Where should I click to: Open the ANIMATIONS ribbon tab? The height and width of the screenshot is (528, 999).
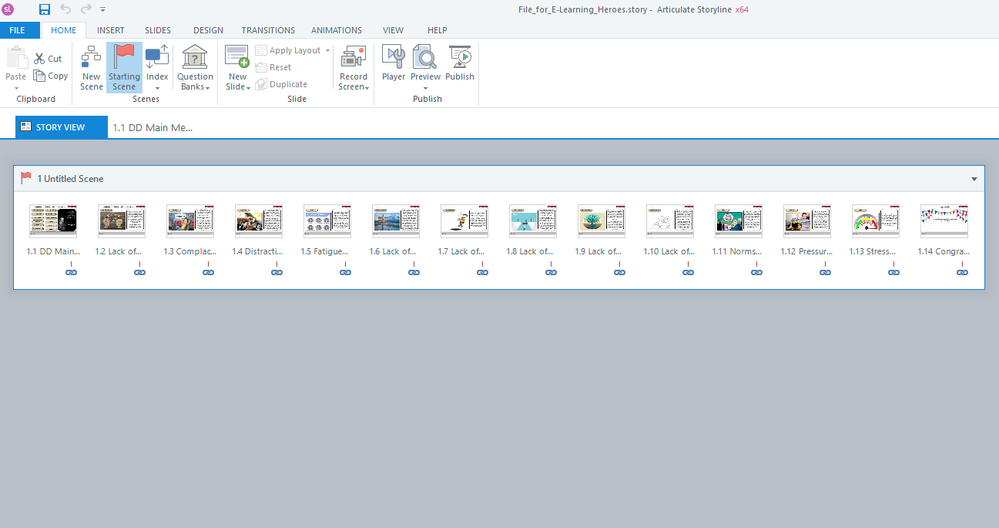(x=336, y=30)
